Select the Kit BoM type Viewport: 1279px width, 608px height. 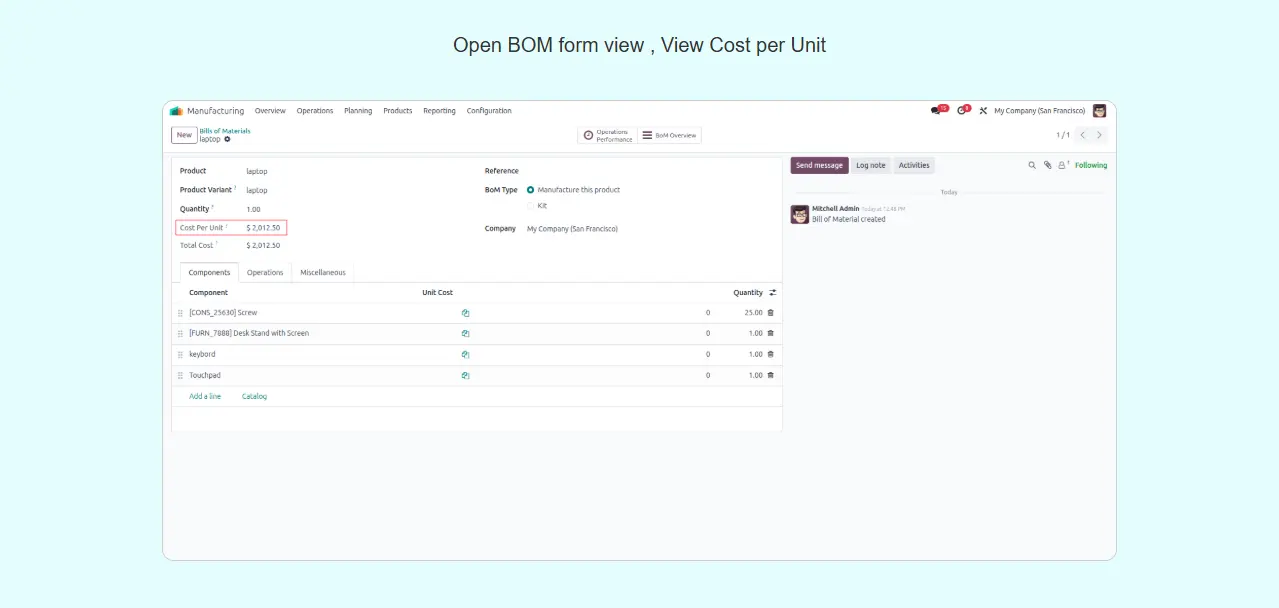[x=531, y=206]
